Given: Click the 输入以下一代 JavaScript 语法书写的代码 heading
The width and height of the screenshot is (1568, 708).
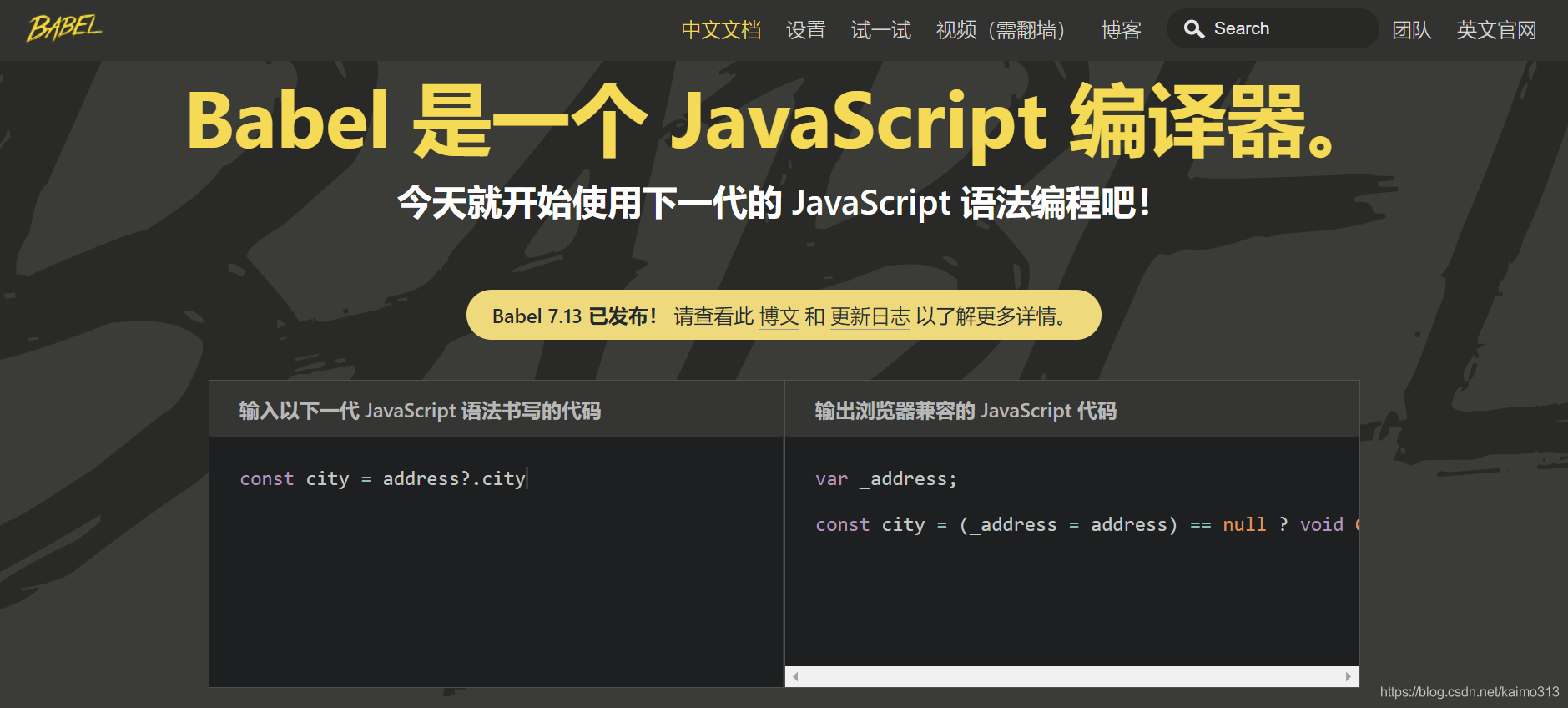Looking at the screenshot, I should pos(420,411).
